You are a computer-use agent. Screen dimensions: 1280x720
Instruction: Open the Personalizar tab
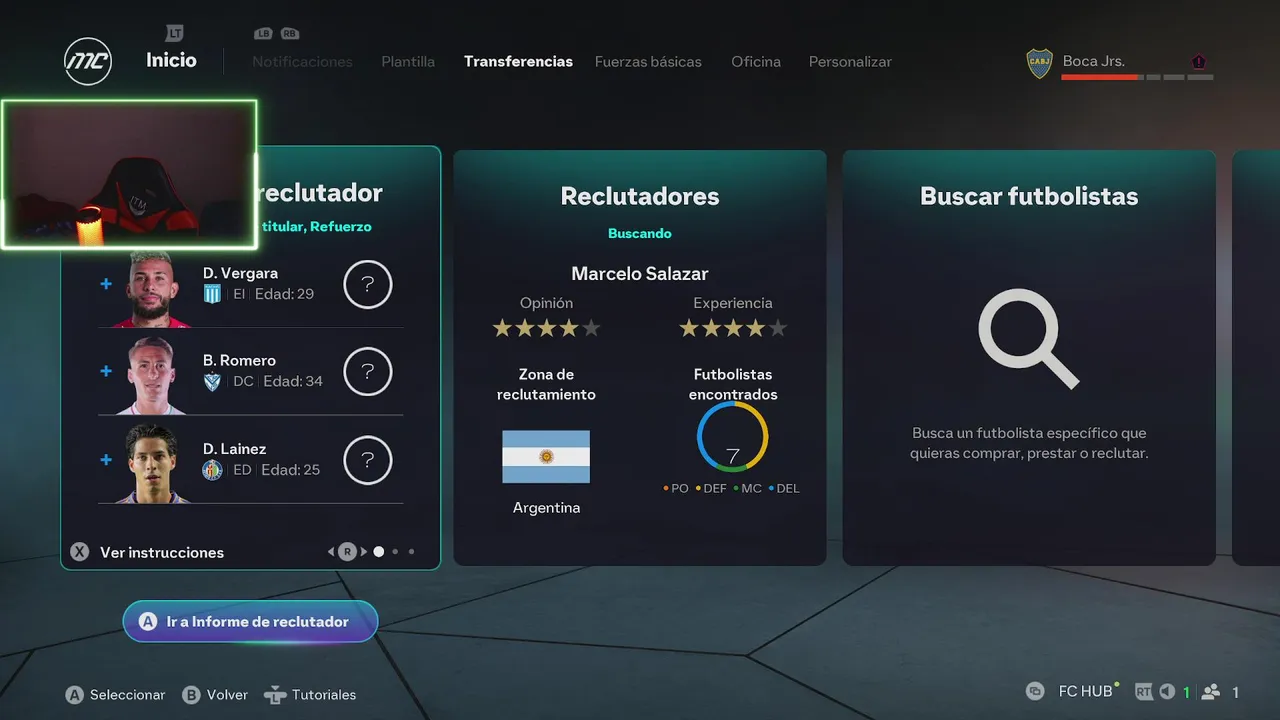850,62
